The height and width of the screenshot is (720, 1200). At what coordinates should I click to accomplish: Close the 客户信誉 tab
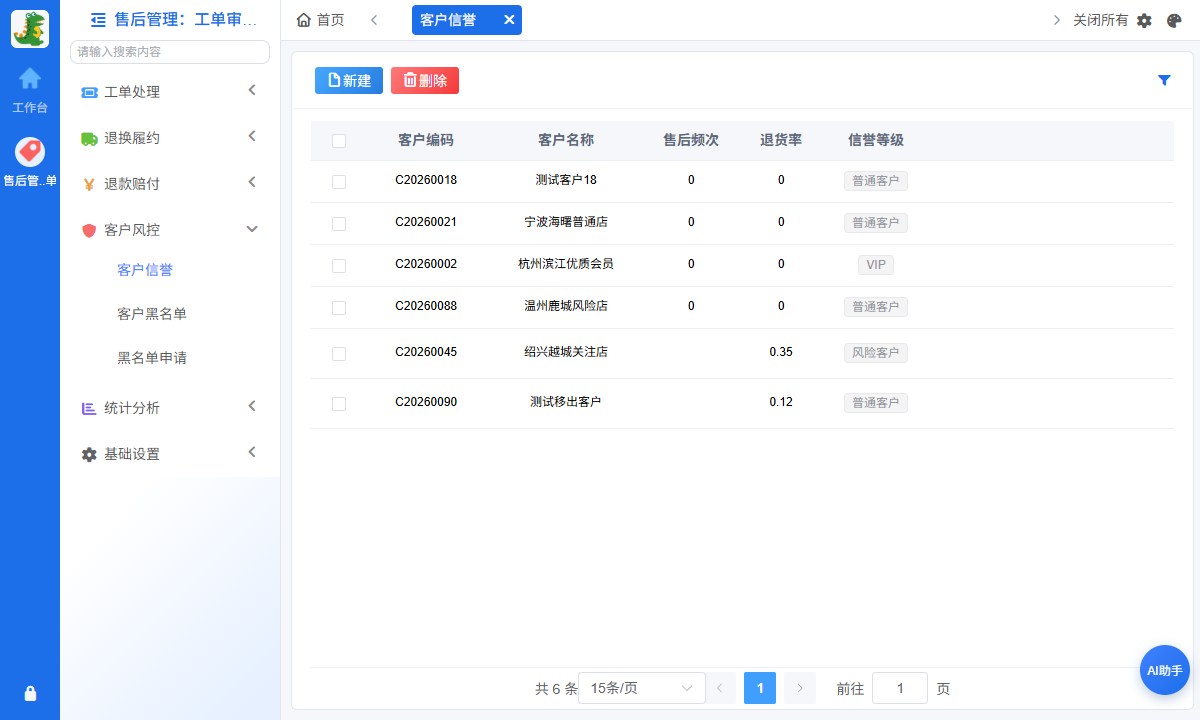point(509,20)
